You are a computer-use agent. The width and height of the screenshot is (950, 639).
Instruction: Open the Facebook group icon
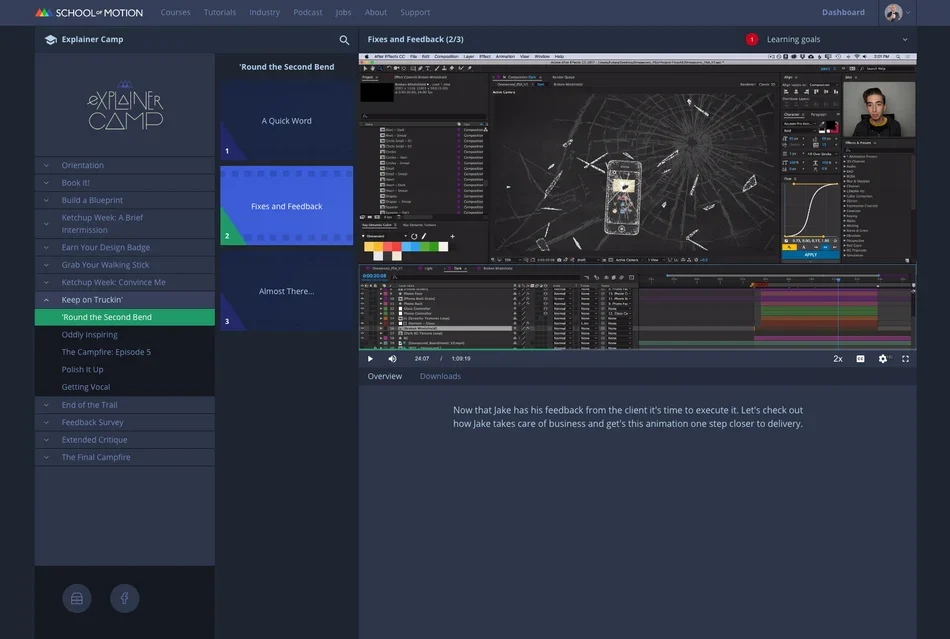(x=124, y=598)
